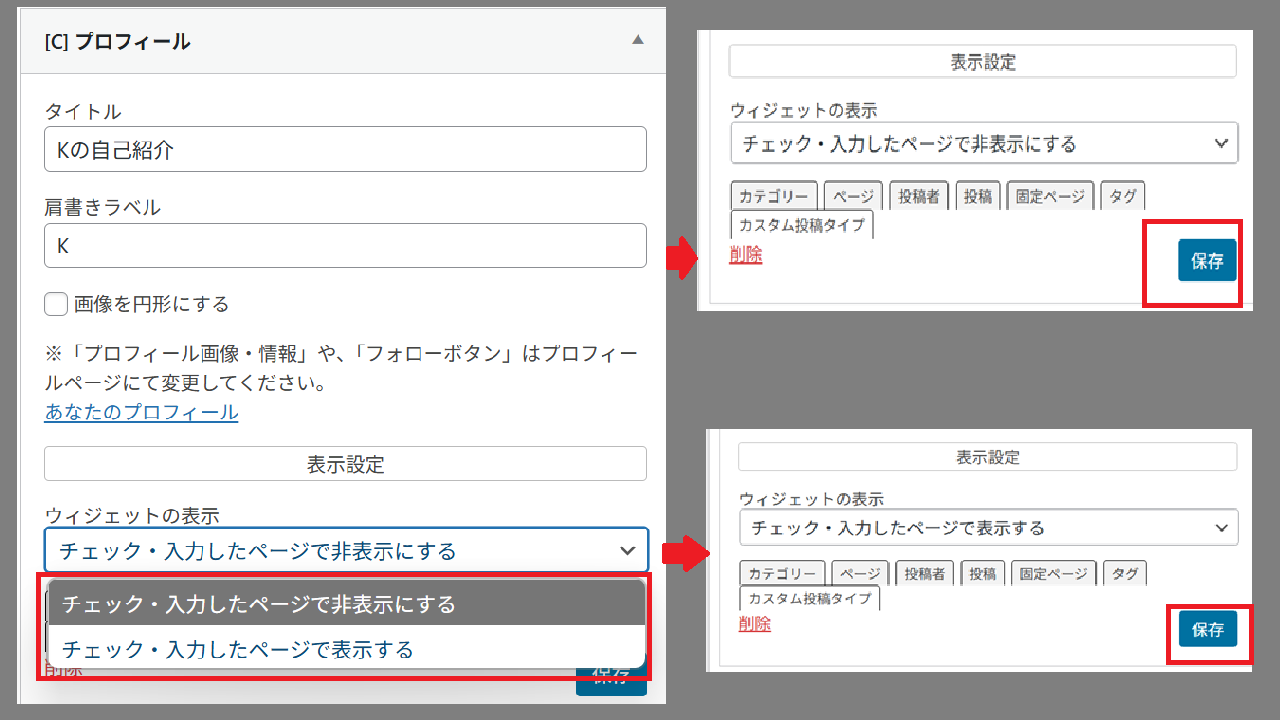Switch to 投稿者 tab in bottom-right panel
1280x720 pixels.
point(923,574)
